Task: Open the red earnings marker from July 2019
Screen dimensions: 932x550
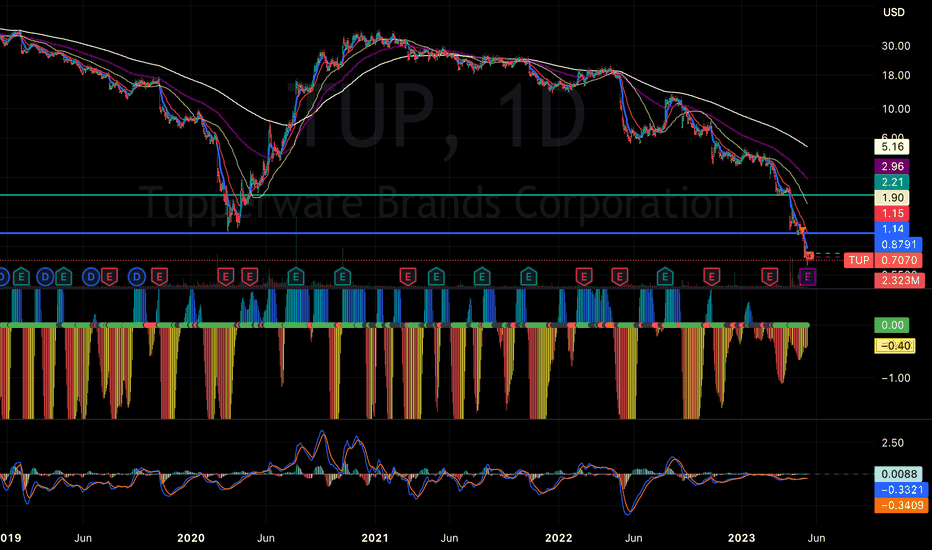Action: pos(109,276)
